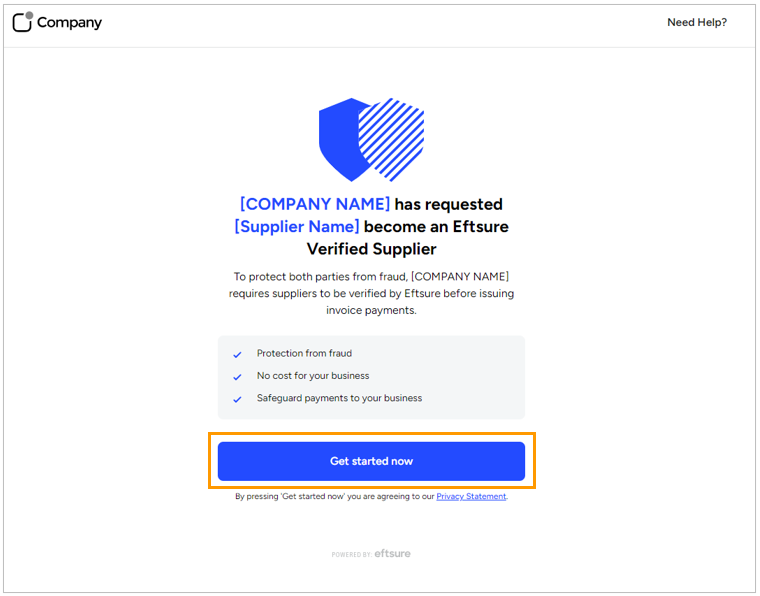Click checkmark beside Protection from fraud
760x596 pixels.
point(237,355)
